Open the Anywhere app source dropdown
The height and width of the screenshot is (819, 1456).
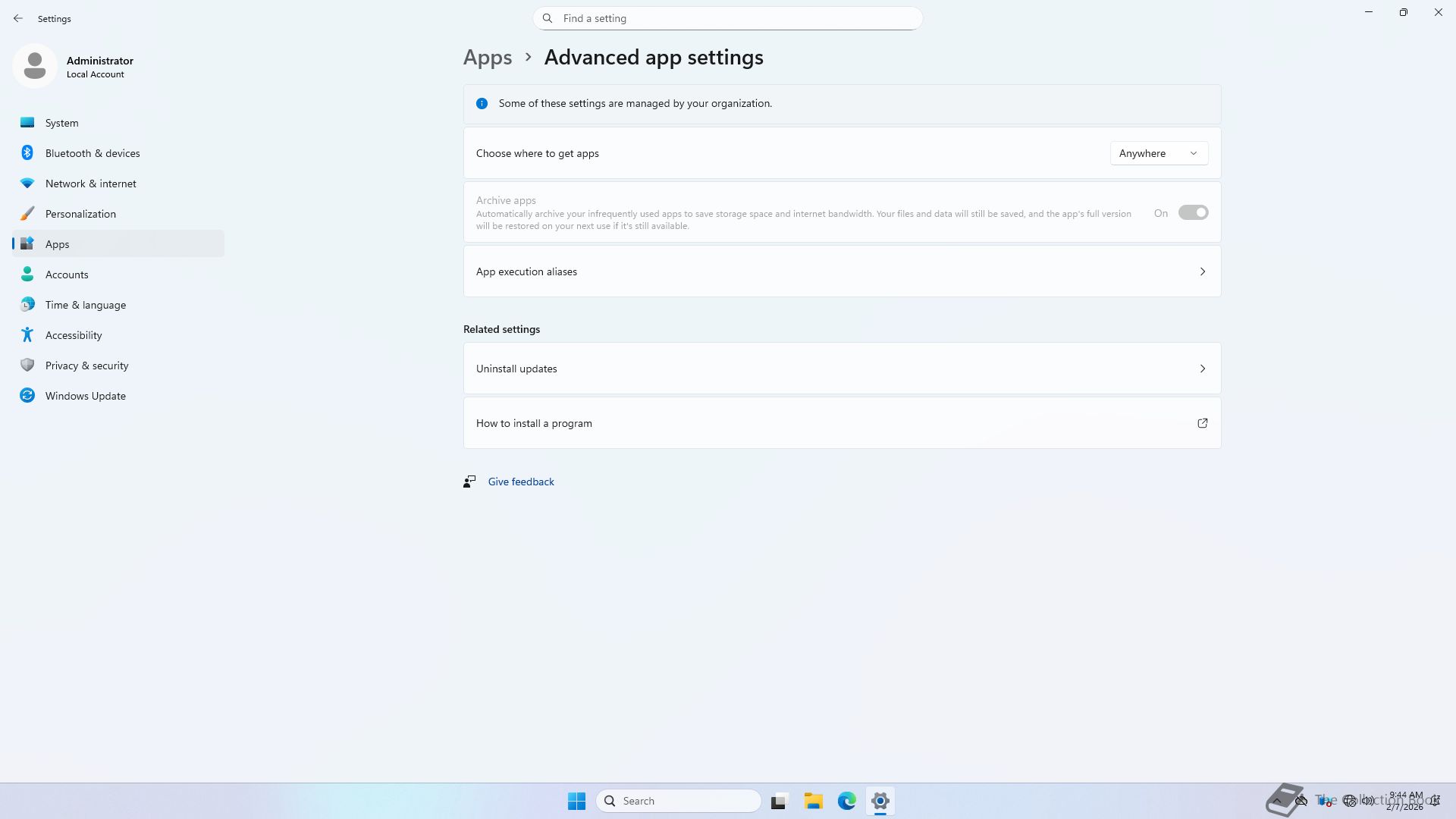[x=1158, y=153]
